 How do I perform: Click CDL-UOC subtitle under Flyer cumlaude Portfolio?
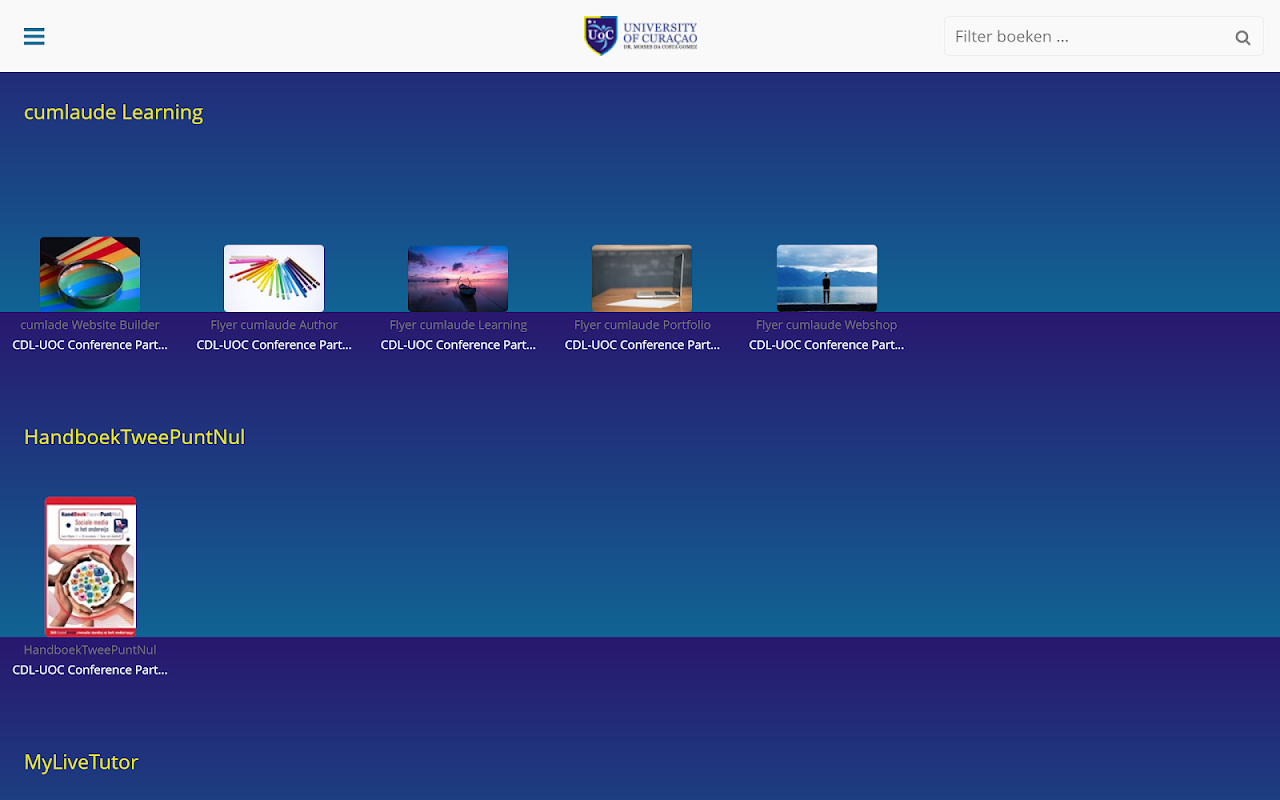tap(642, 345)
